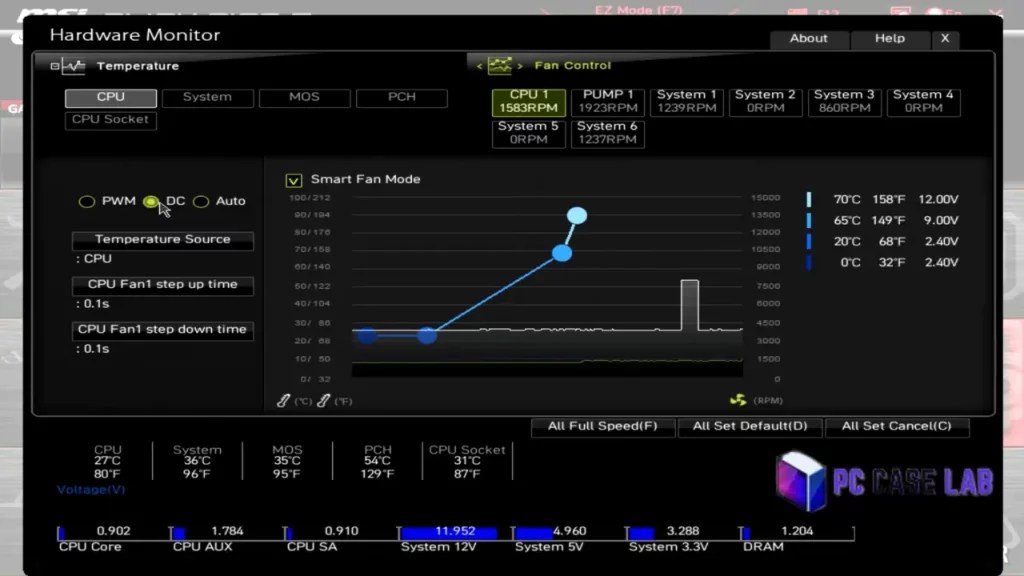Click the left arrow beside Fan Control
The image size is (1024, 576).
[x=478, y=65]
